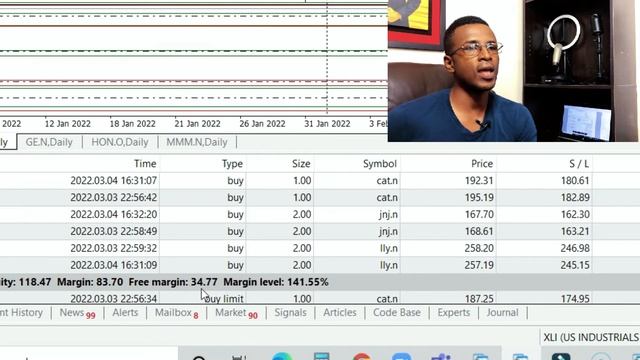Click the stop loss value 246.98
The image size is (640, 360).
point(575,248)
